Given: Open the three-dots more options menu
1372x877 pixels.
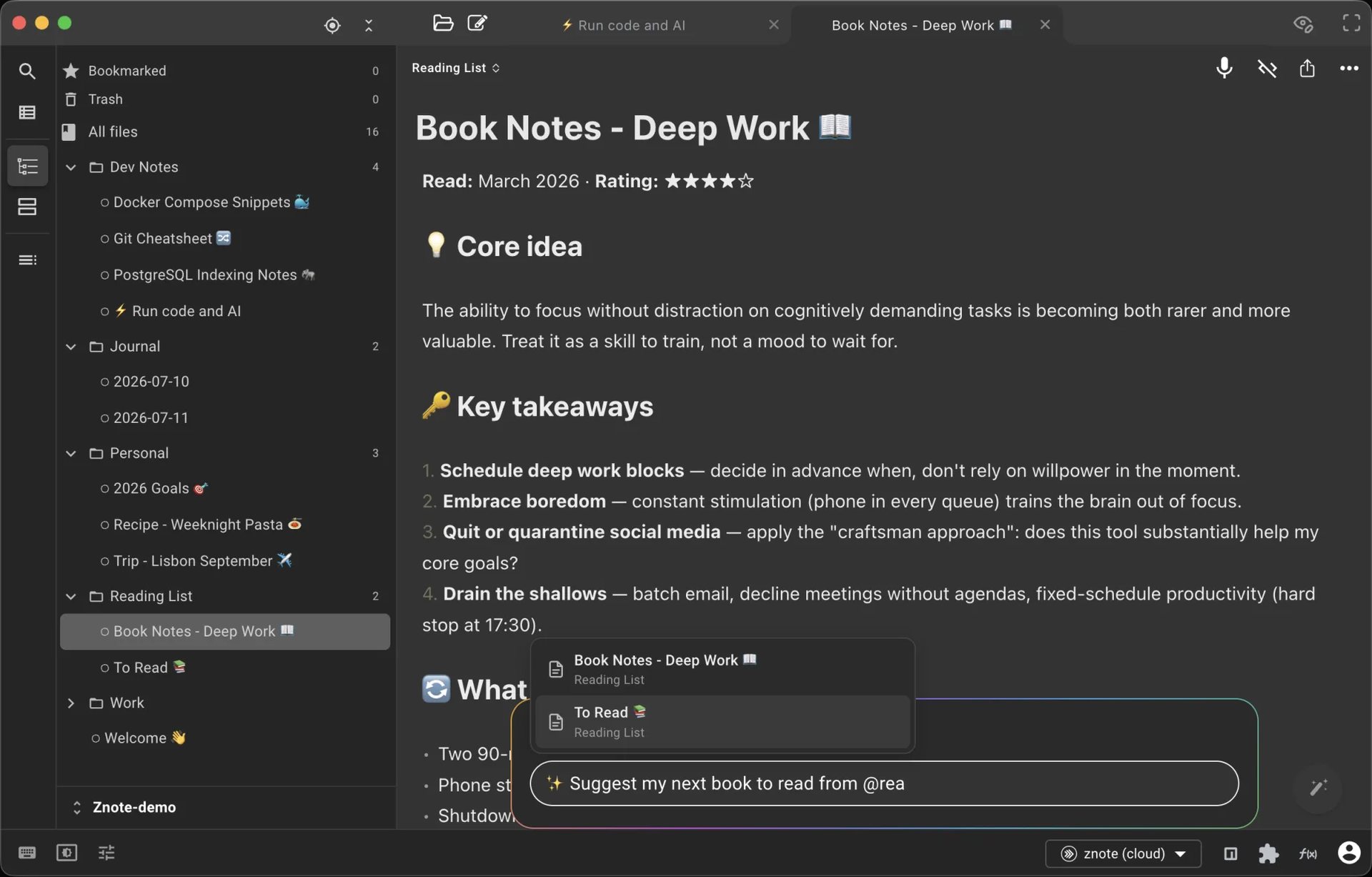Looking at the screenshot, I should click(x=1348, y=68).
